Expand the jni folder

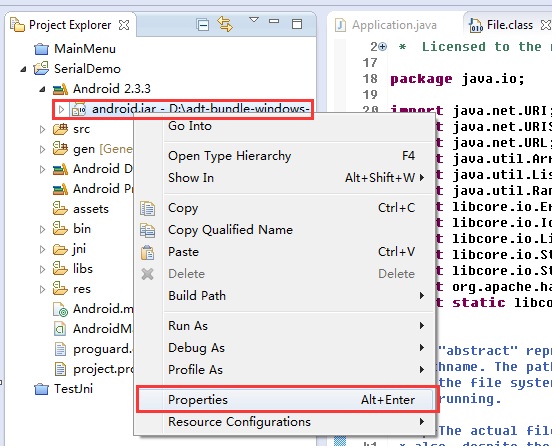coord(43,249)
